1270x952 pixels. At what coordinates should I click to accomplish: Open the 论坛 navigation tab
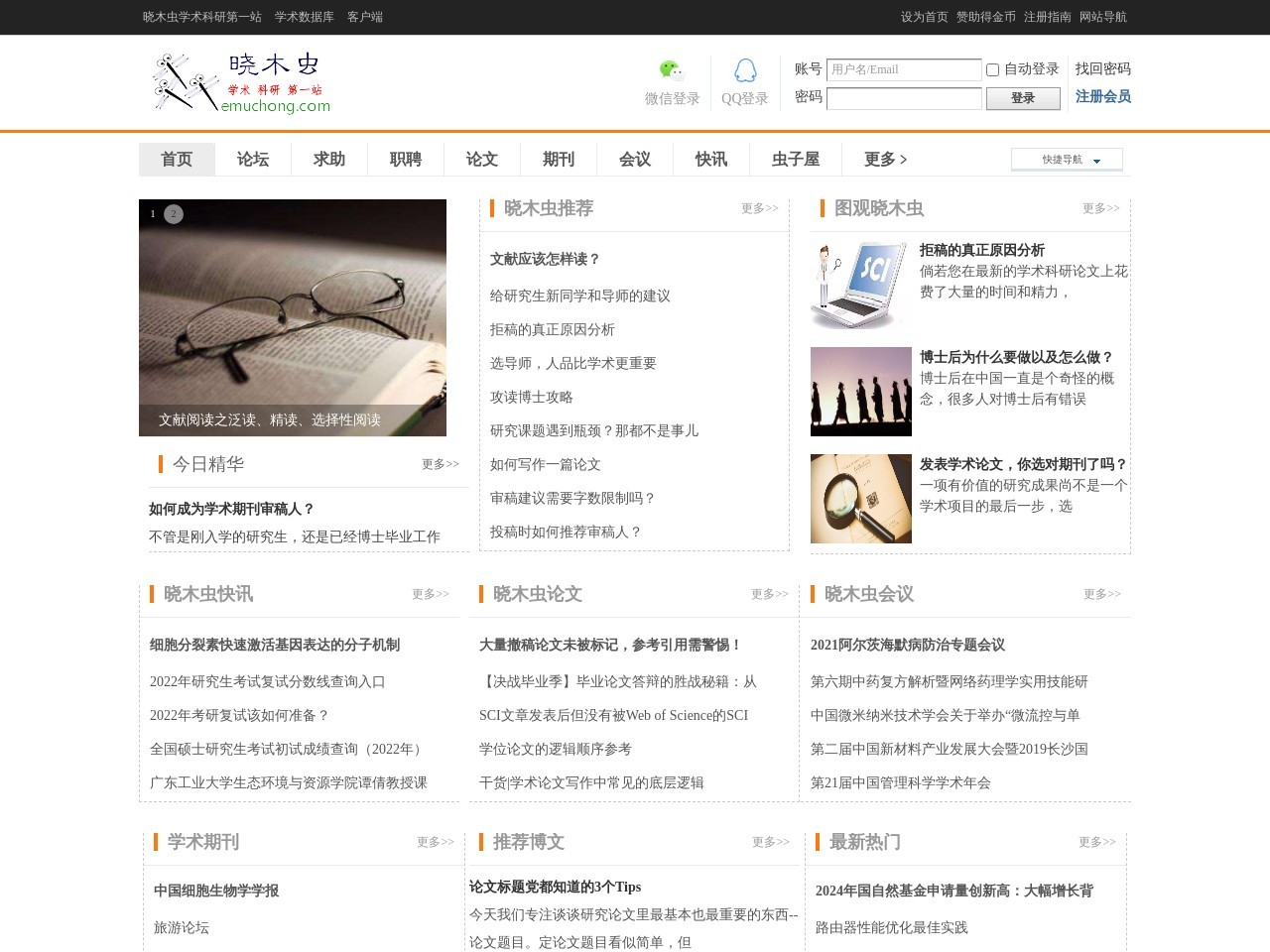253,160
